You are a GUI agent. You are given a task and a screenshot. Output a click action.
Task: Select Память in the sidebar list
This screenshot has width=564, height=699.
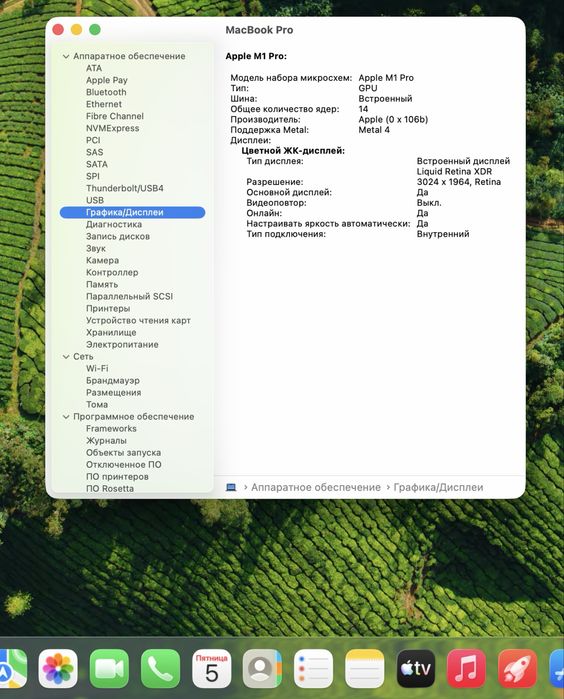point(102,284)
